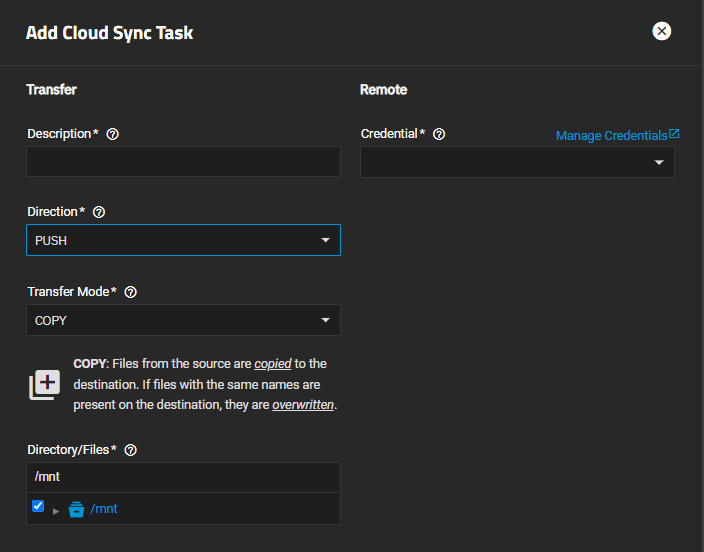Viewport: 704px width, 552px height.
Task: Open the Direction dropdown showing PUSH
Action: point(183,241)
